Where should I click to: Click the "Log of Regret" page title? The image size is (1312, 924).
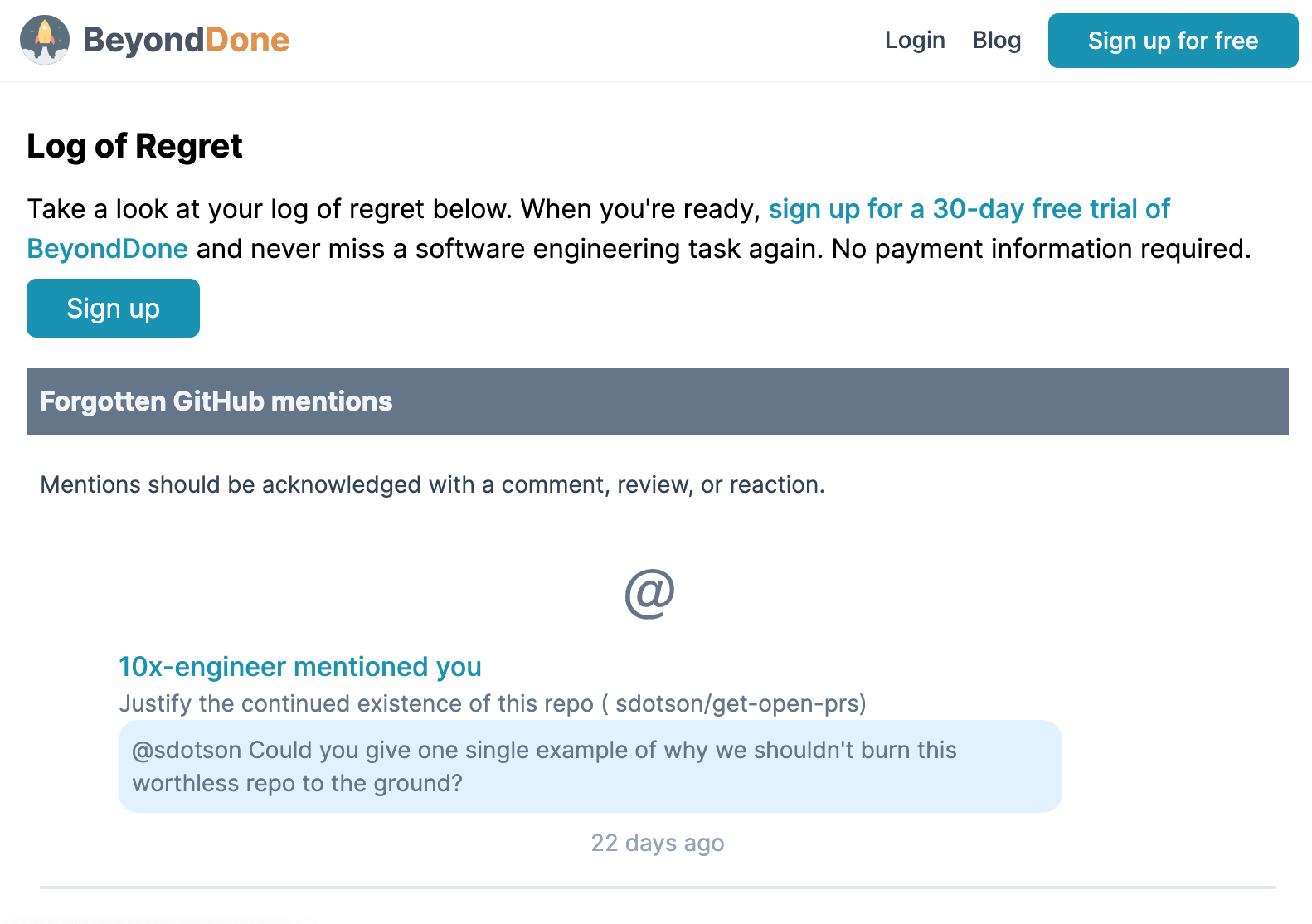click(x=134, y=146)
